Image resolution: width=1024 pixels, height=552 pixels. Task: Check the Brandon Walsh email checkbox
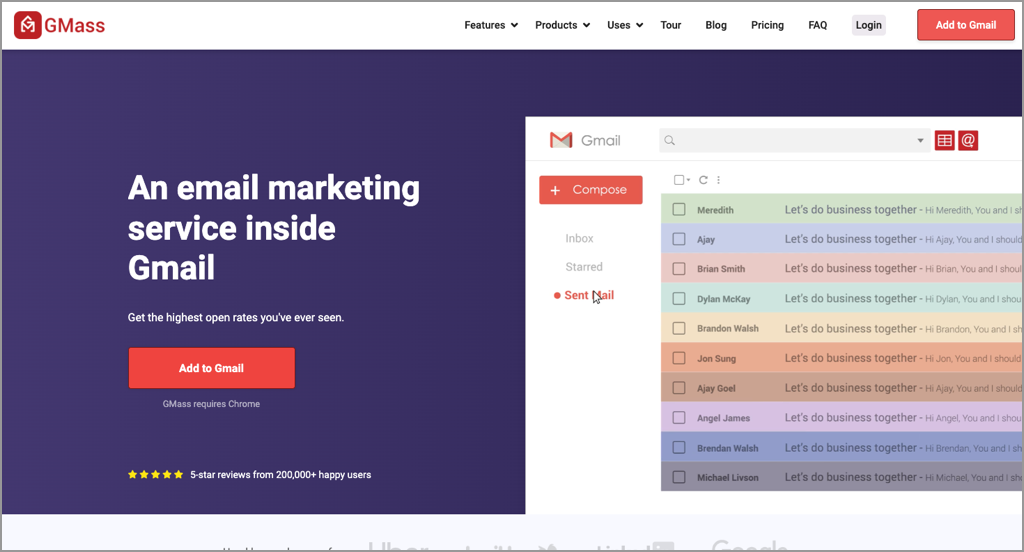(679, 329)
